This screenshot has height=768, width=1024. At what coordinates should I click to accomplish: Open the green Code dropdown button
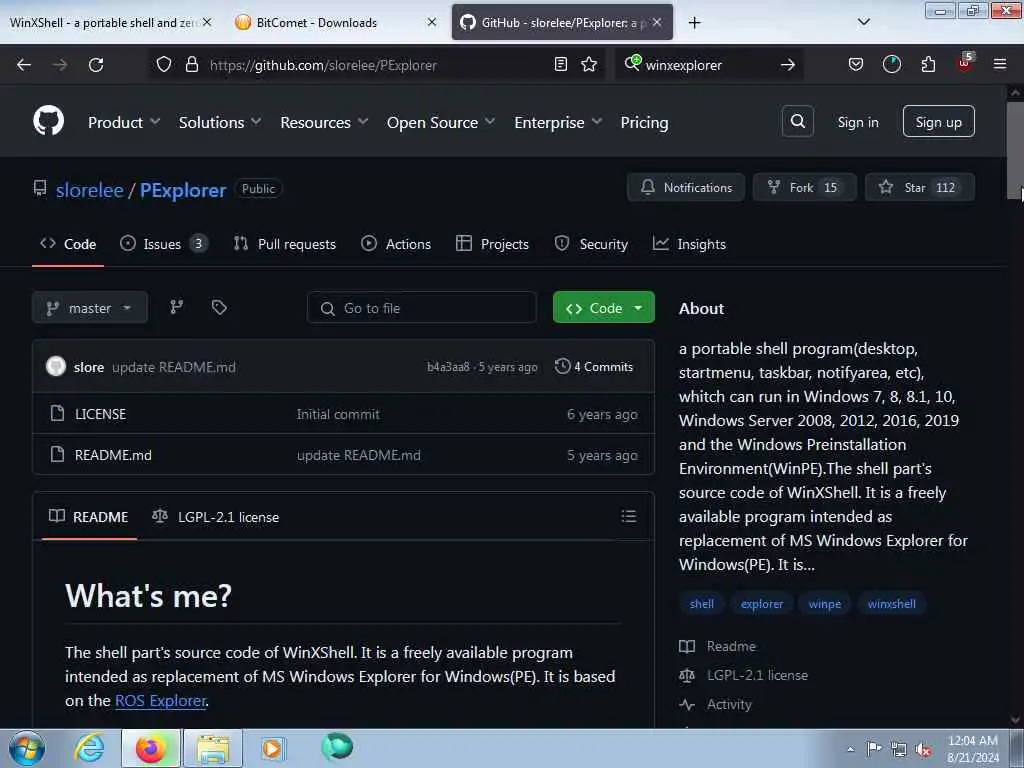(x=603, y=308)
